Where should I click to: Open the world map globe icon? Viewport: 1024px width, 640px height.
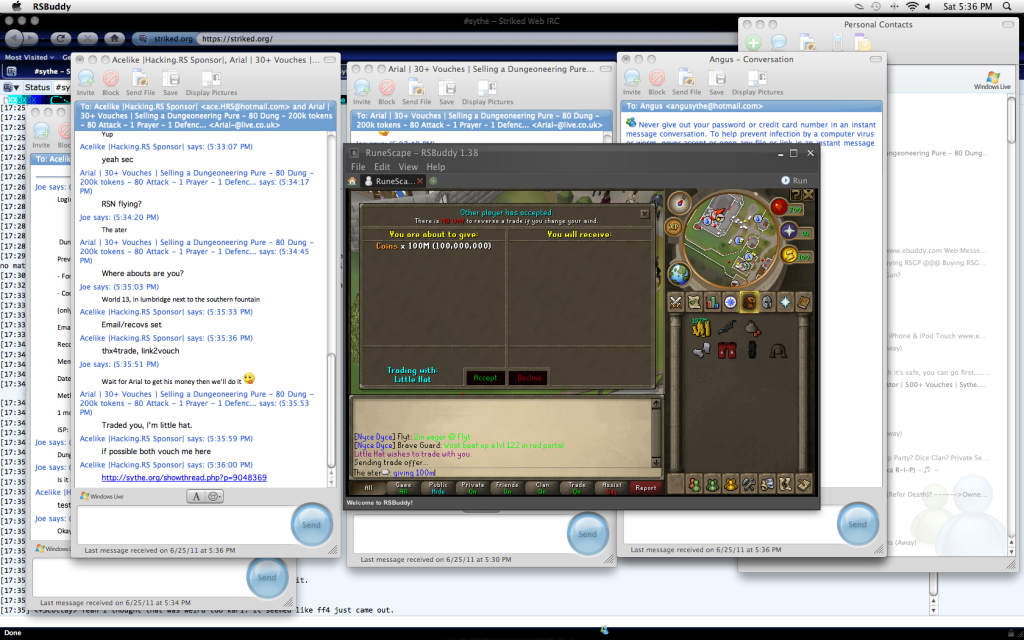click(679, 273)
